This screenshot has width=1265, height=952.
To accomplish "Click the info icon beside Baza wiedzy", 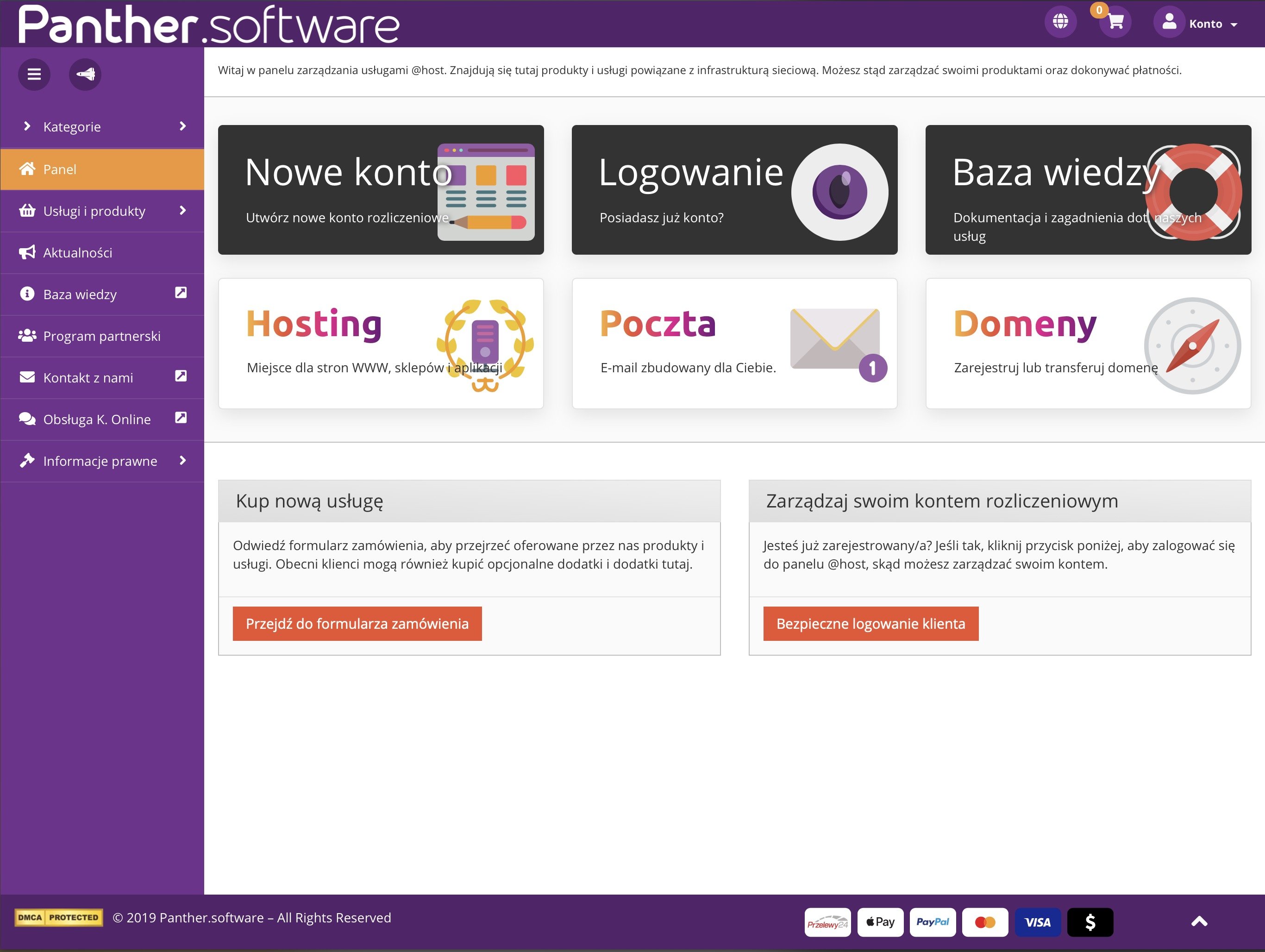I will [27, 293].
